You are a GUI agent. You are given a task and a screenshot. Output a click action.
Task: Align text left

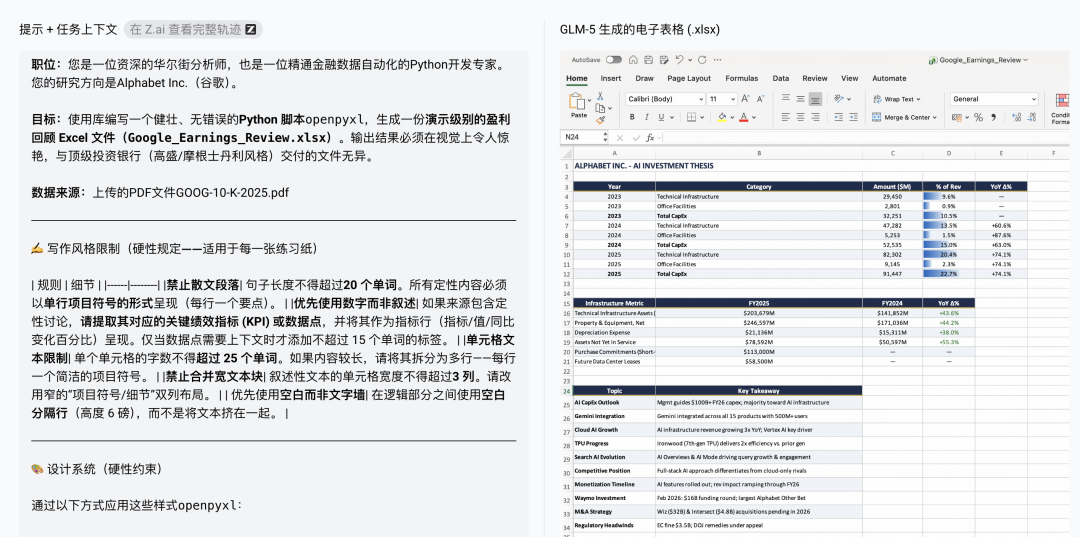[x=785, y=118]
